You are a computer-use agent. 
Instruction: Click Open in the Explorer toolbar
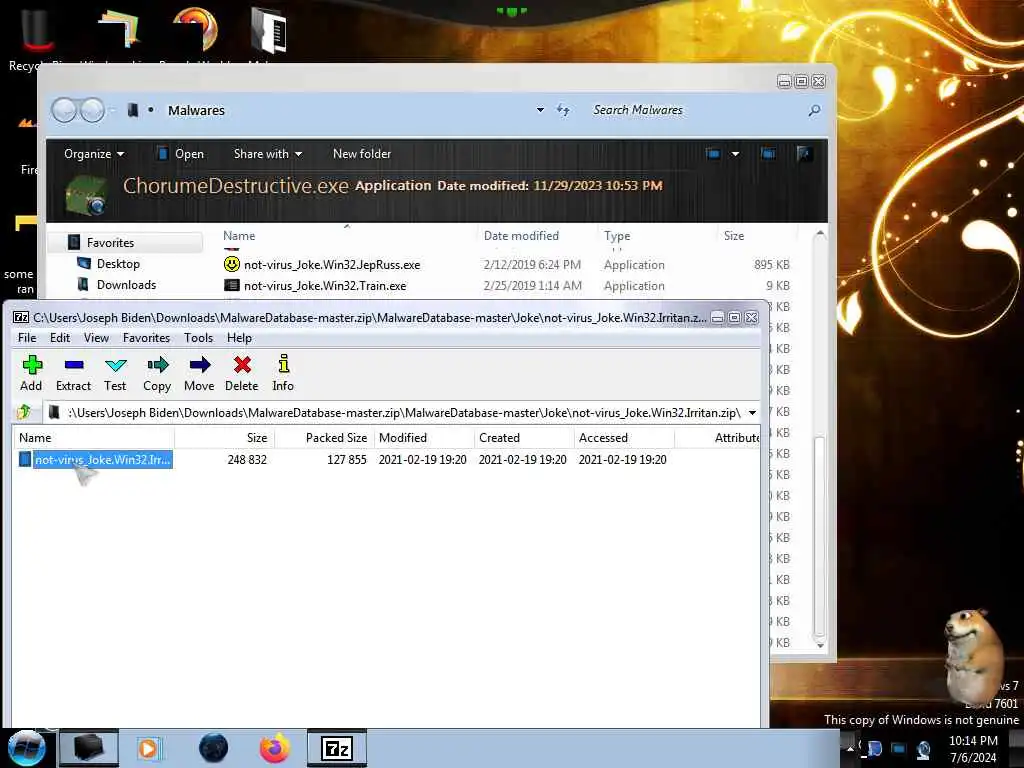[181, 154]
